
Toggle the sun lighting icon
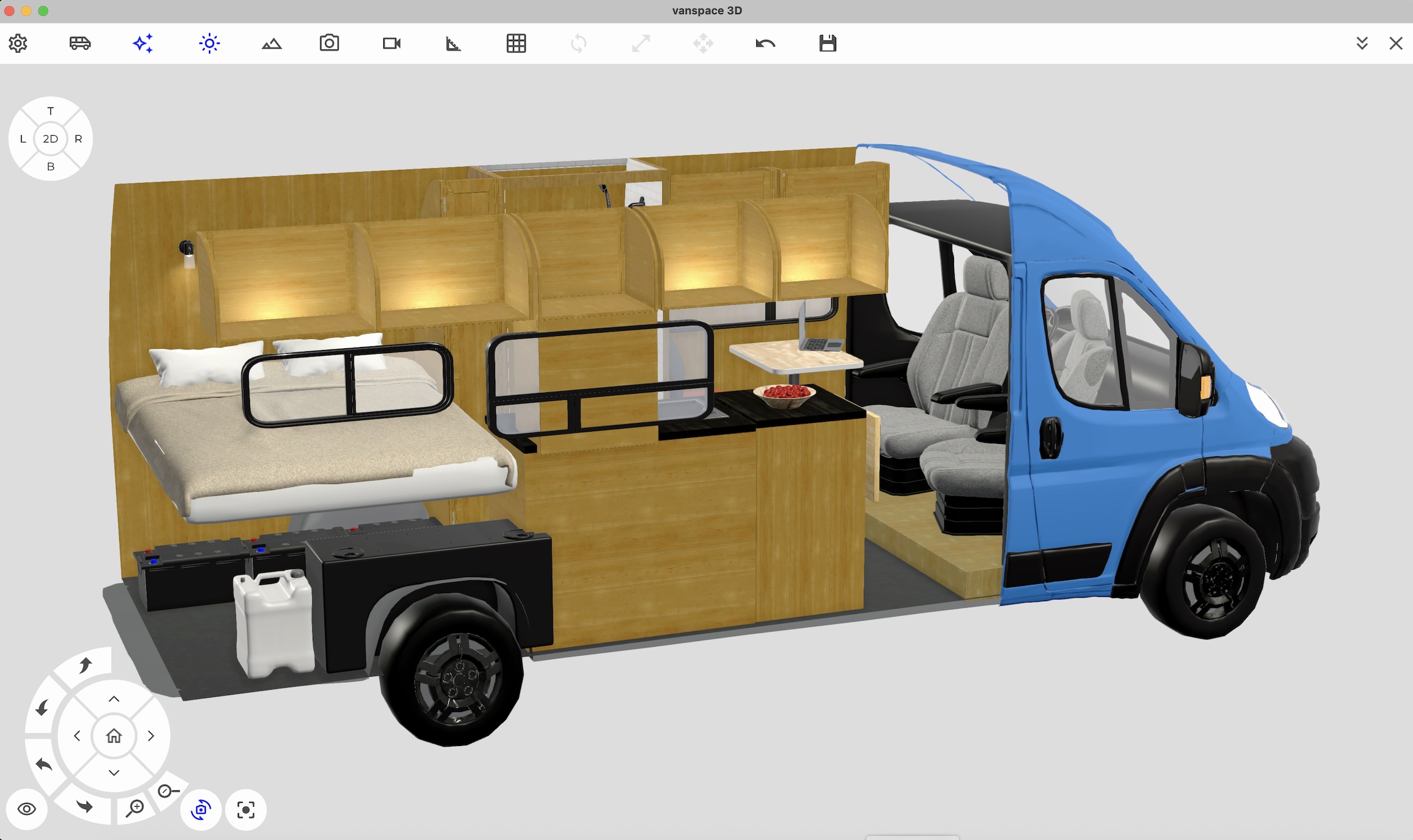pos(209,44)
